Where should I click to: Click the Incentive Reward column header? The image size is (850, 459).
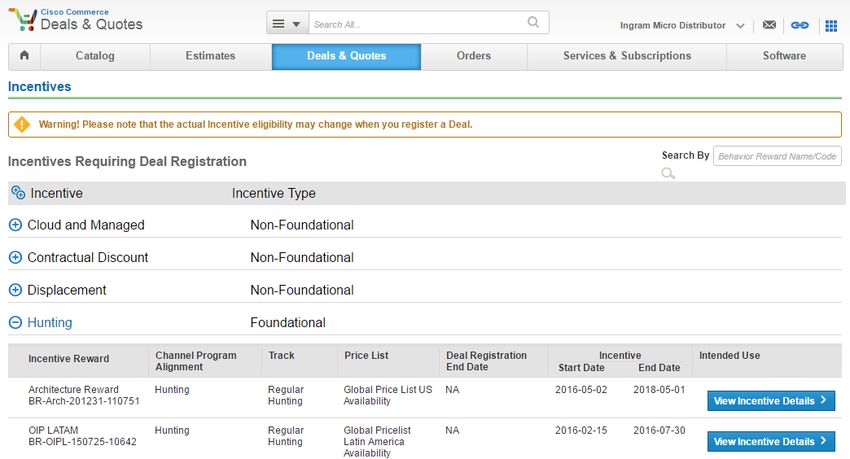pyautogui.click(x=69, y=359)
